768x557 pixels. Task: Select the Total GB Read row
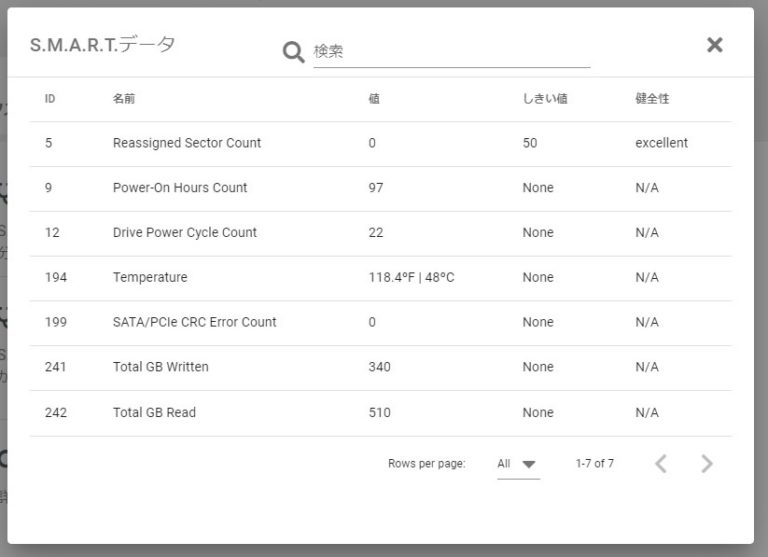(154, 412)
